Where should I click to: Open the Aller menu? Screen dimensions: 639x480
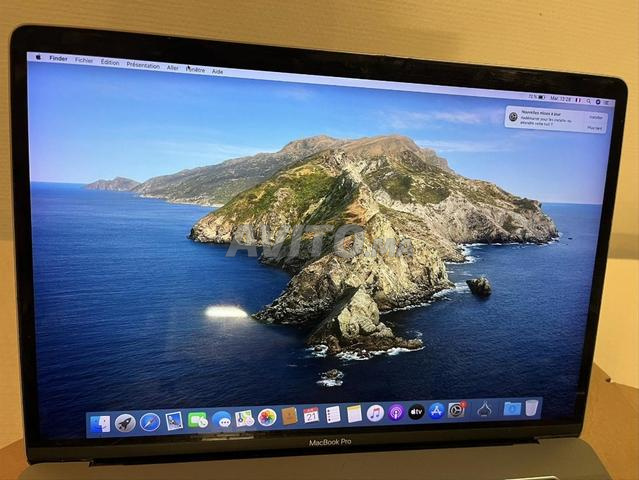(172, 68)
